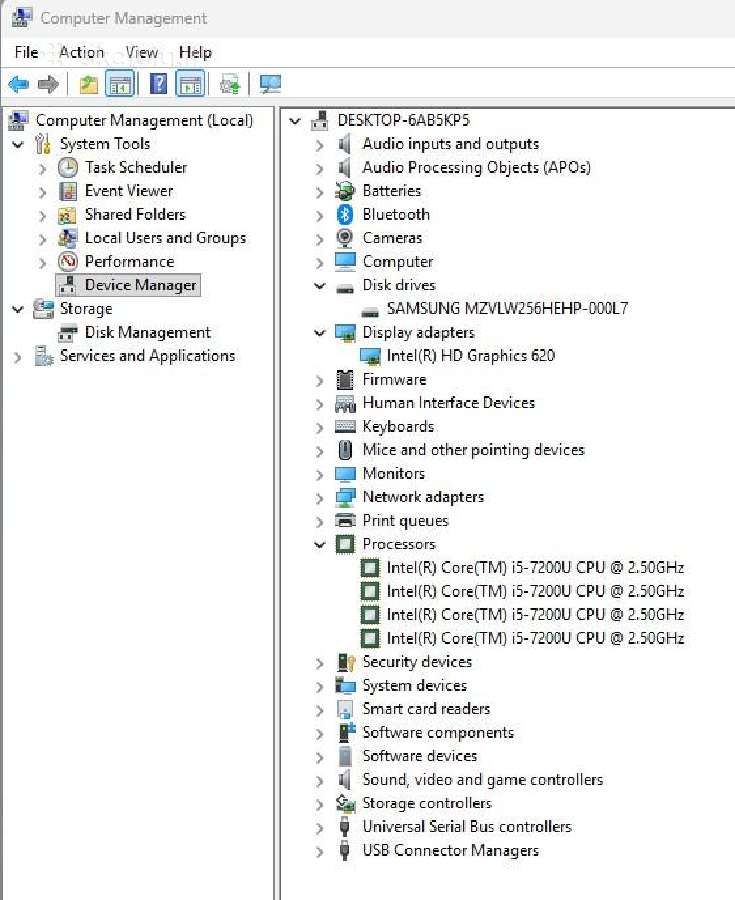Viewport: 735px width, 900px height.
Task: Click the Keyboards category icon
Action: tap(345, 426)
